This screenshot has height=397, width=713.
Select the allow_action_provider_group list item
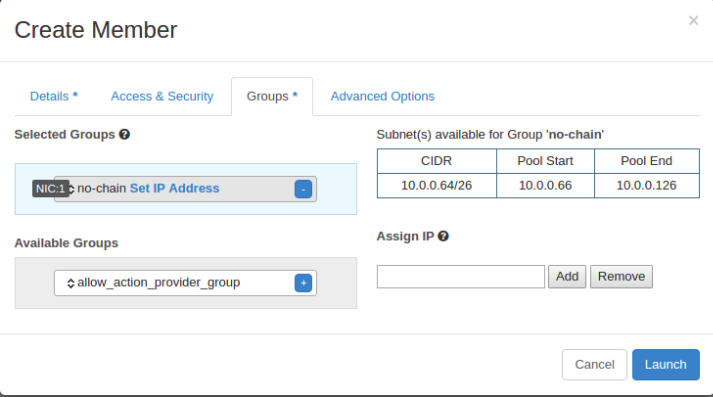185,283
